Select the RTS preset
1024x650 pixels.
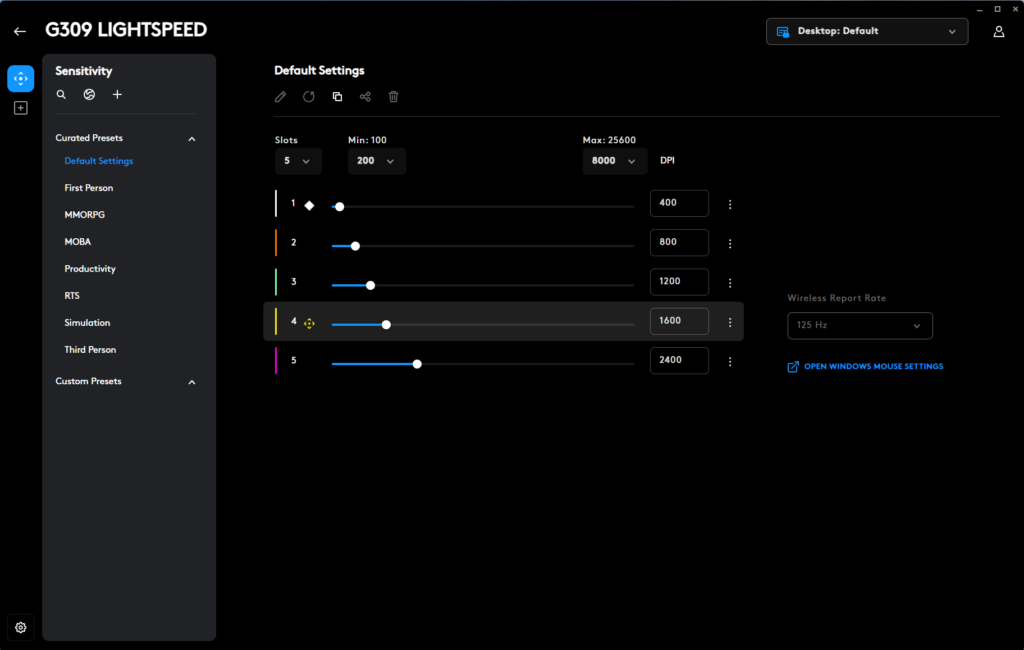72,296
